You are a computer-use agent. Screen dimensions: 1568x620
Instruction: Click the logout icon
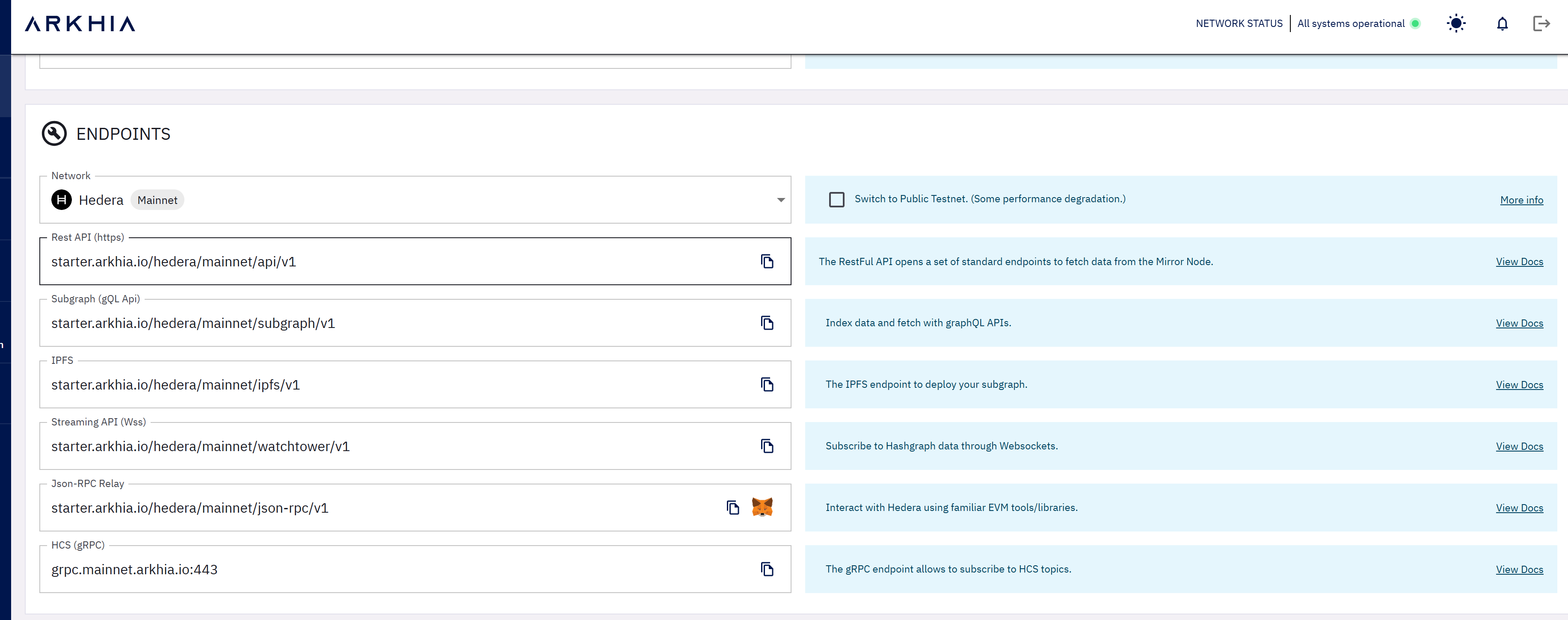point(1541,24)
